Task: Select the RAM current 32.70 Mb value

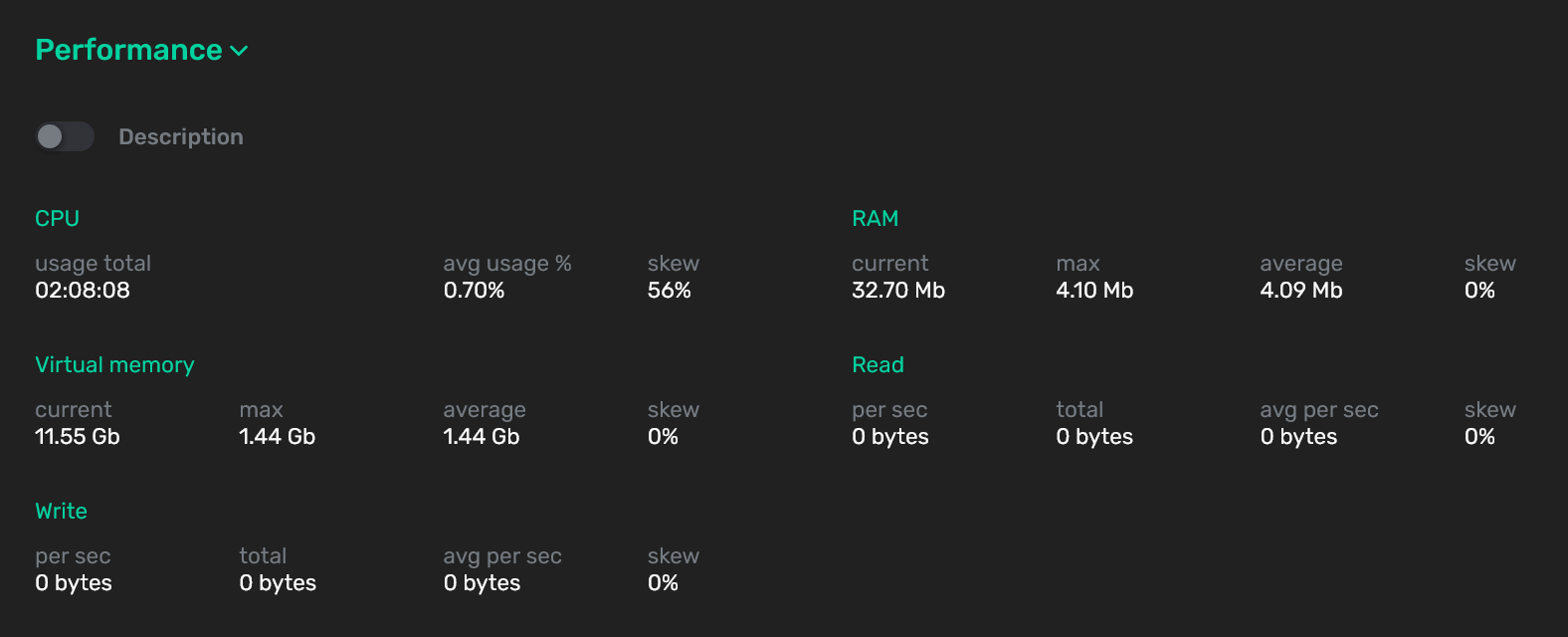Action: 897,291
